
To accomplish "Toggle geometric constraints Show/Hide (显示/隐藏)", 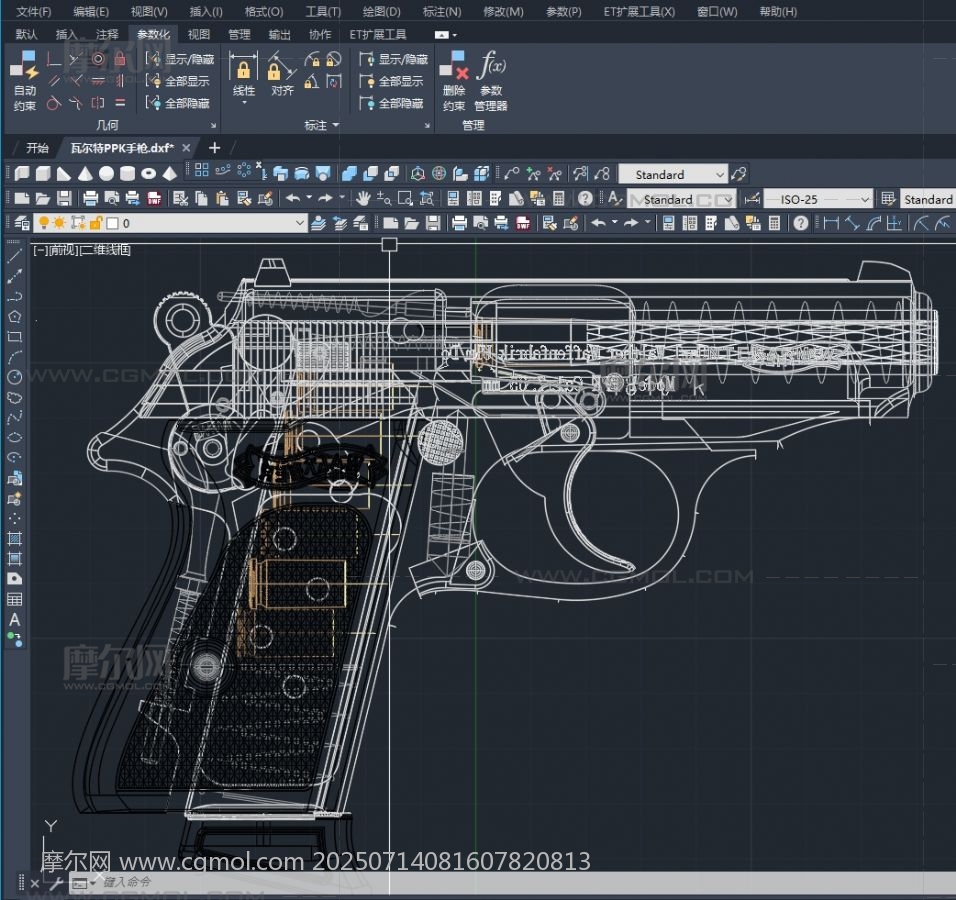I will click(x=180, y=59).
